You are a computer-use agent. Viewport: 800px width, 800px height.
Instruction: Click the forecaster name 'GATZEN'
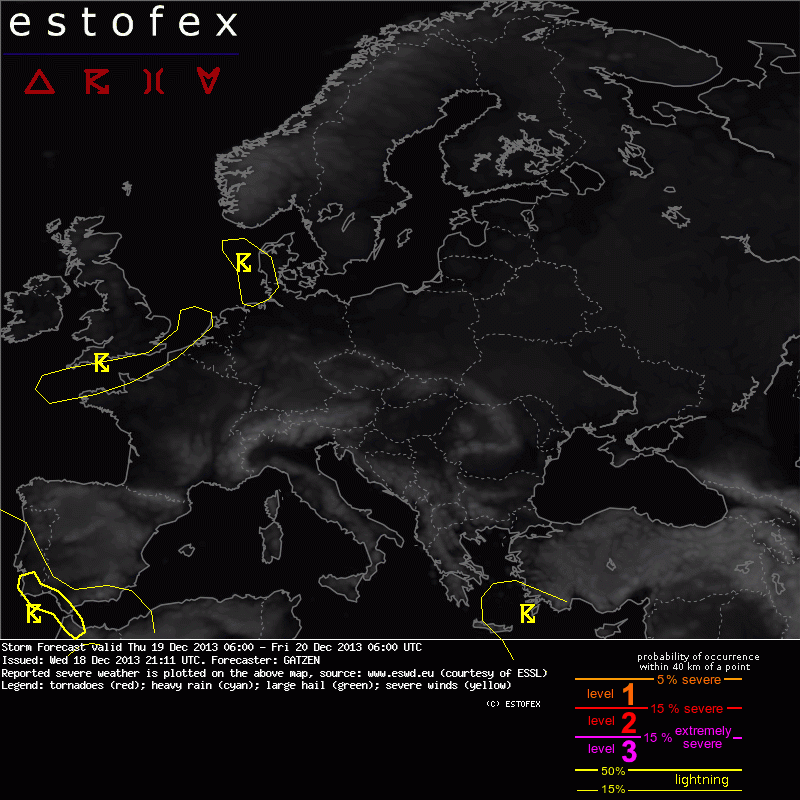pos(302,660)
